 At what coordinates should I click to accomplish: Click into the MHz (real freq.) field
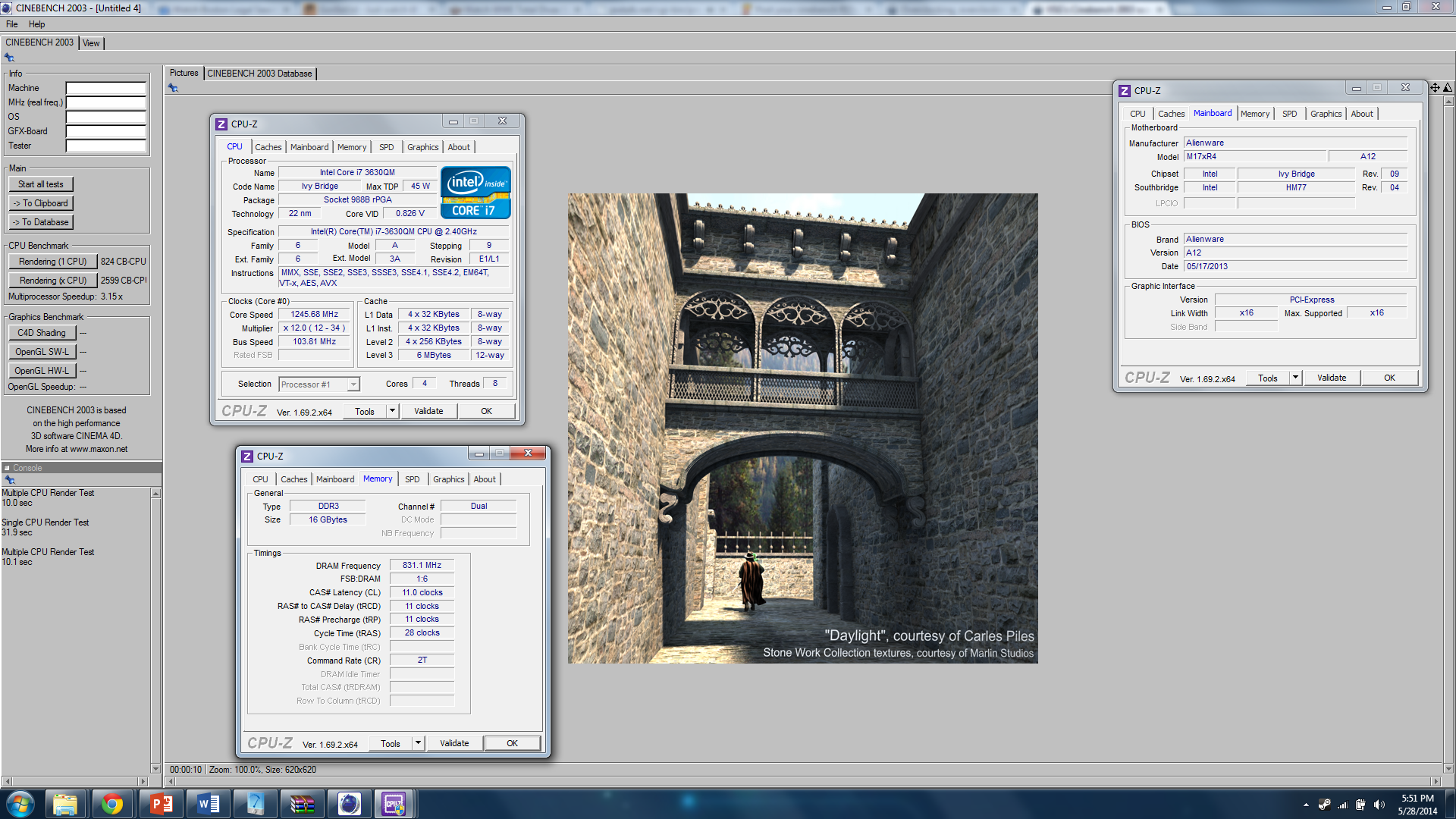pos(105,102)
